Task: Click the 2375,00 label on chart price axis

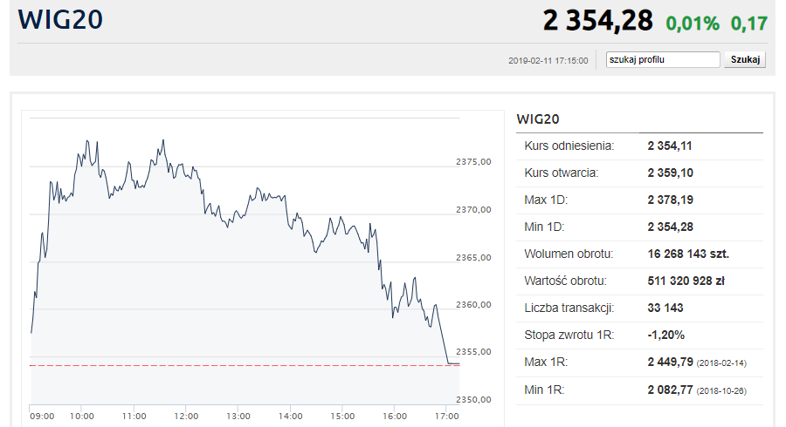Action: click(x=473, y=163)
